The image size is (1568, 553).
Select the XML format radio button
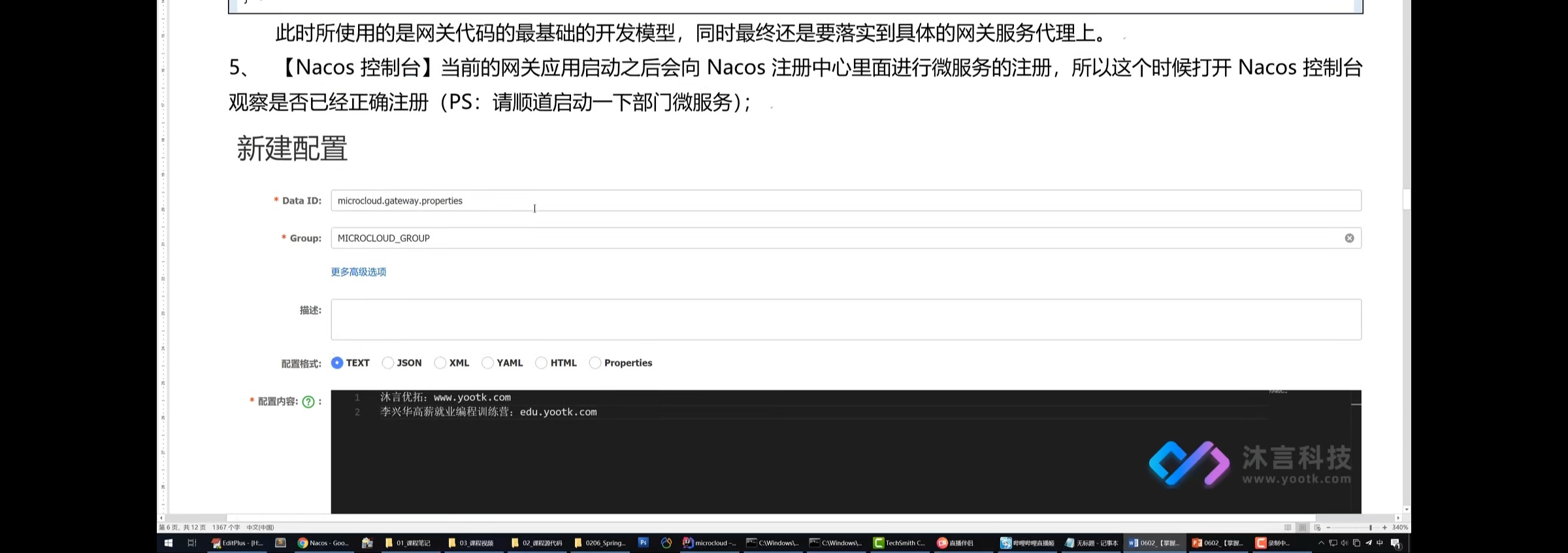(440, 363)
